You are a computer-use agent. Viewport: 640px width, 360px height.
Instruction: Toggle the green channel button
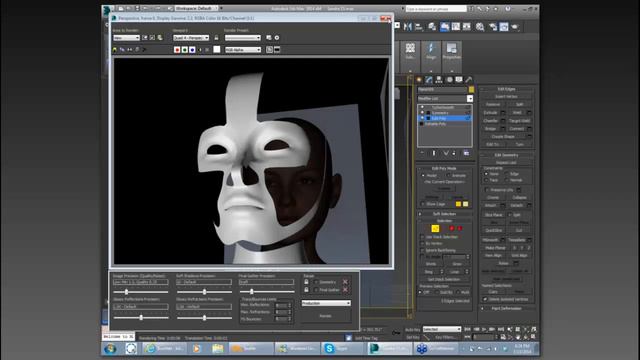point(185,50)
